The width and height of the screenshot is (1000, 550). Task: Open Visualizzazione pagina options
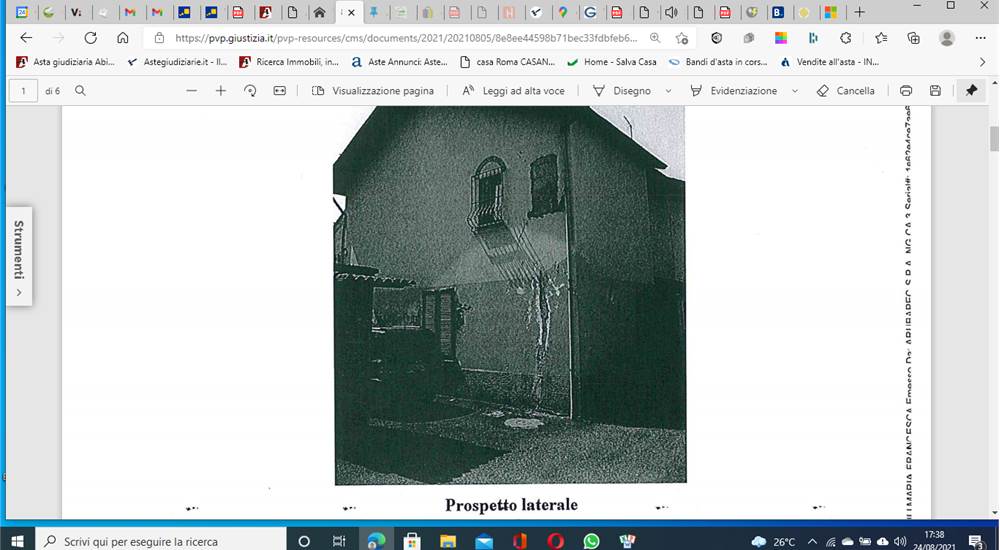click(373, 91)
